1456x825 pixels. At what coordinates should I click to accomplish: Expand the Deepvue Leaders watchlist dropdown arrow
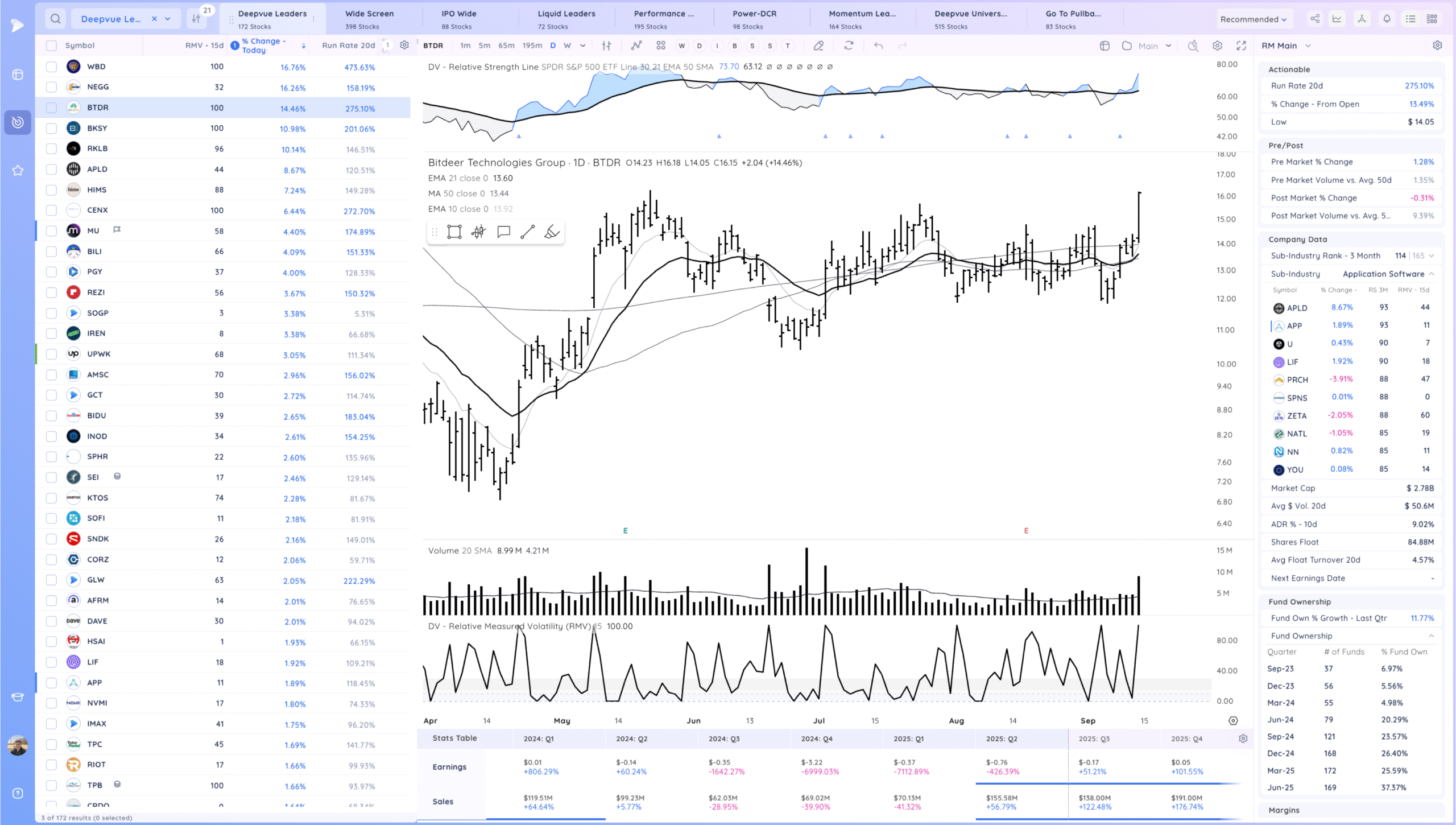click(168, 19)
